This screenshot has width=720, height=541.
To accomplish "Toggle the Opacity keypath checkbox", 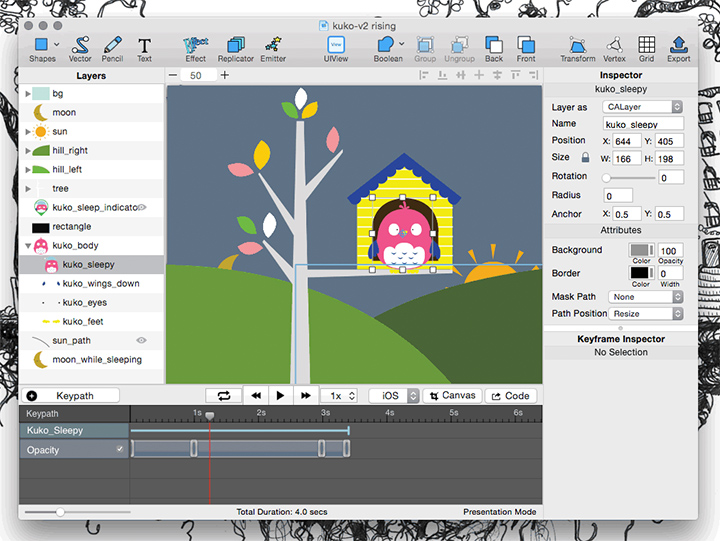I will (120, 450).
